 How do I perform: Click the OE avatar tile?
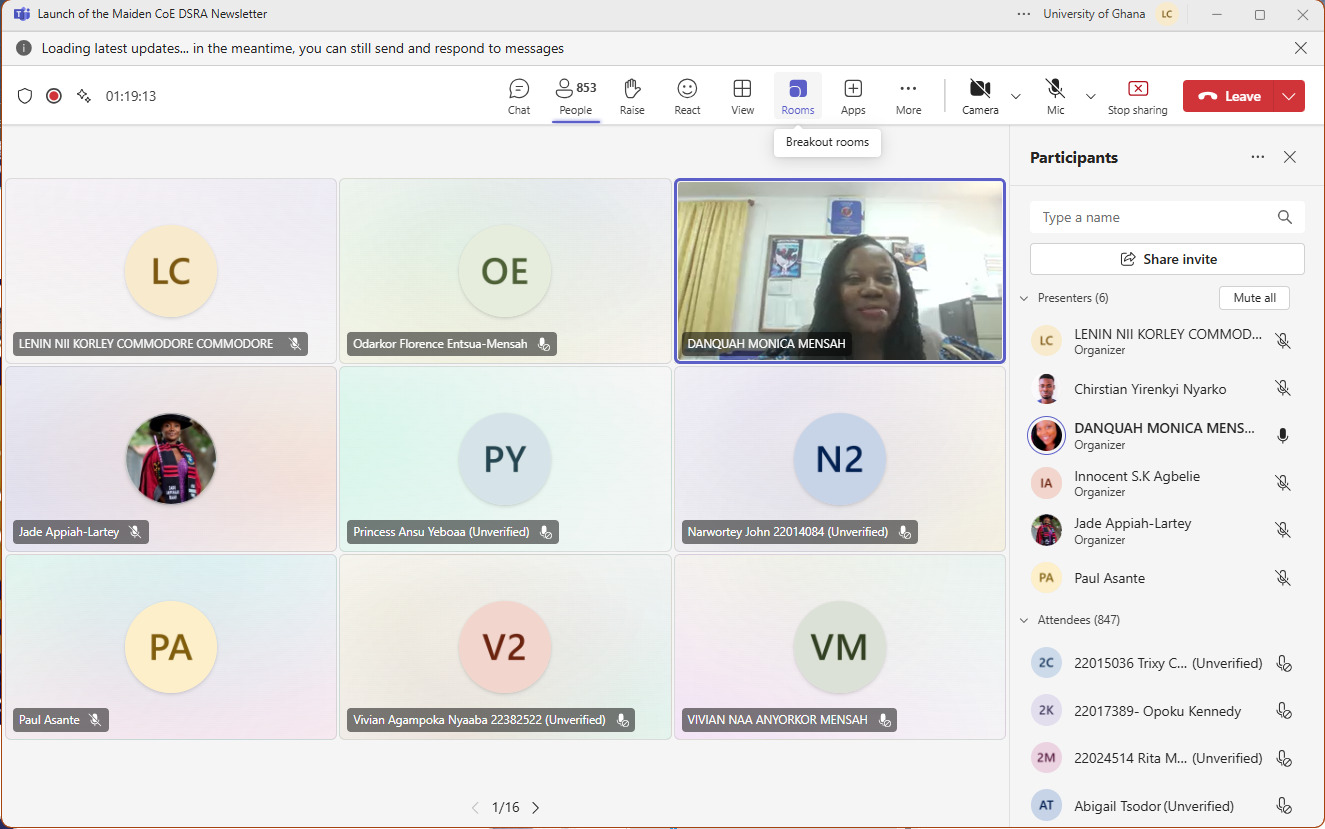pyautogui.click(x=505, y=271)
